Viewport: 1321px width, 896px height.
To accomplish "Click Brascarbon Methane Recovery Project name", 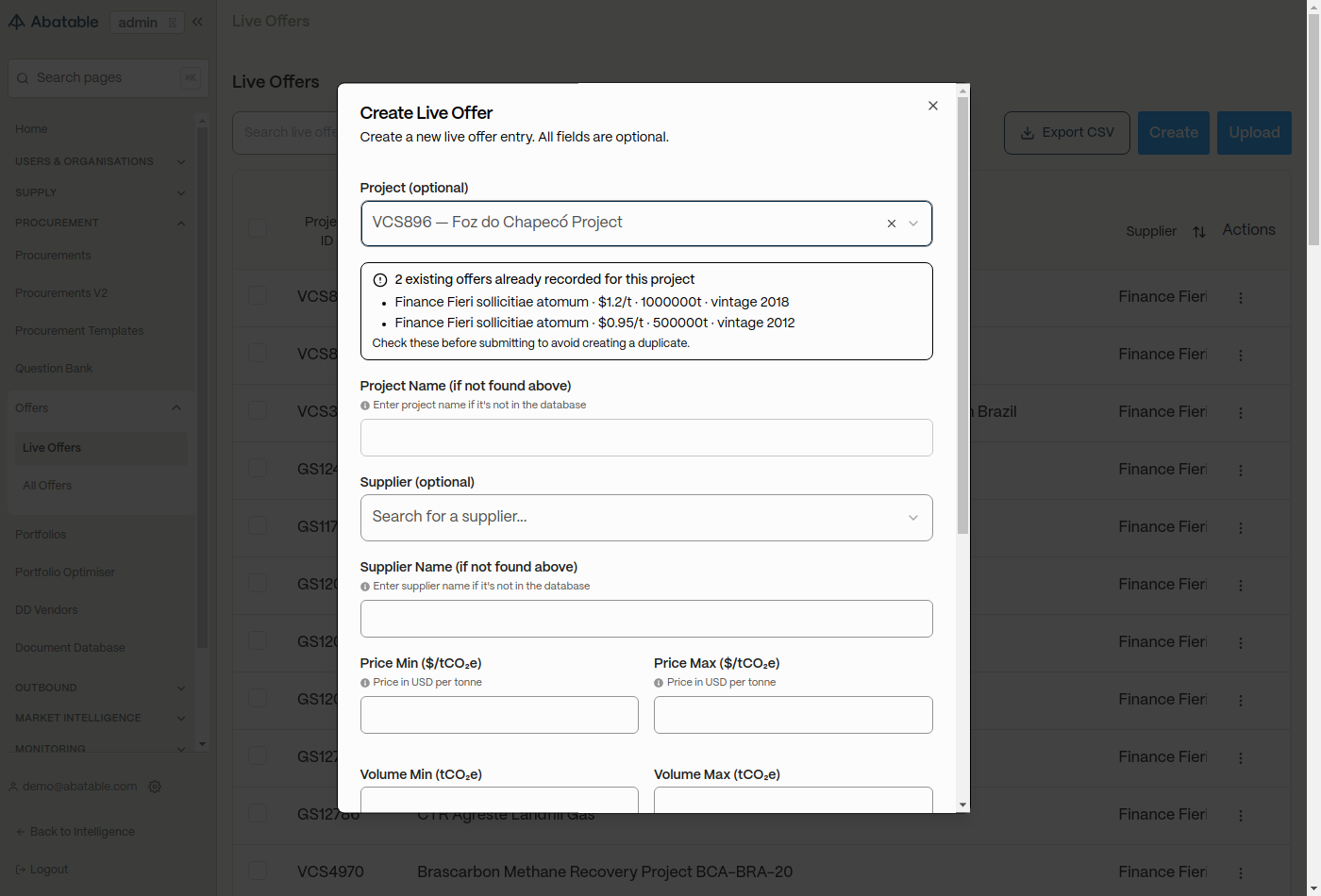I will coord(605,872).
